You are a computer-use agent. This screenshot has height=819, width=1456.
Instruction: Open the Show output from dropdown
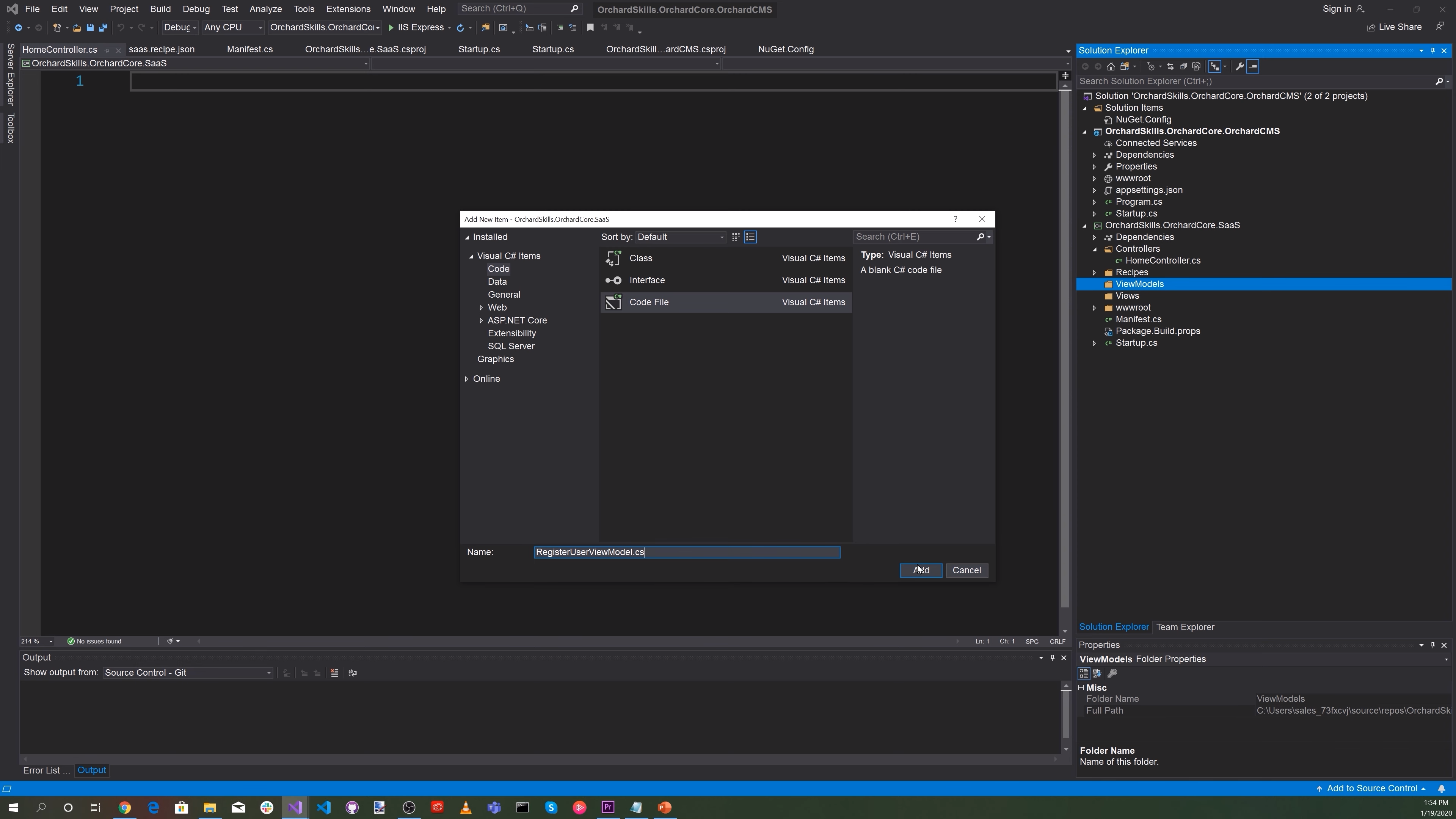tap(188, 673)
